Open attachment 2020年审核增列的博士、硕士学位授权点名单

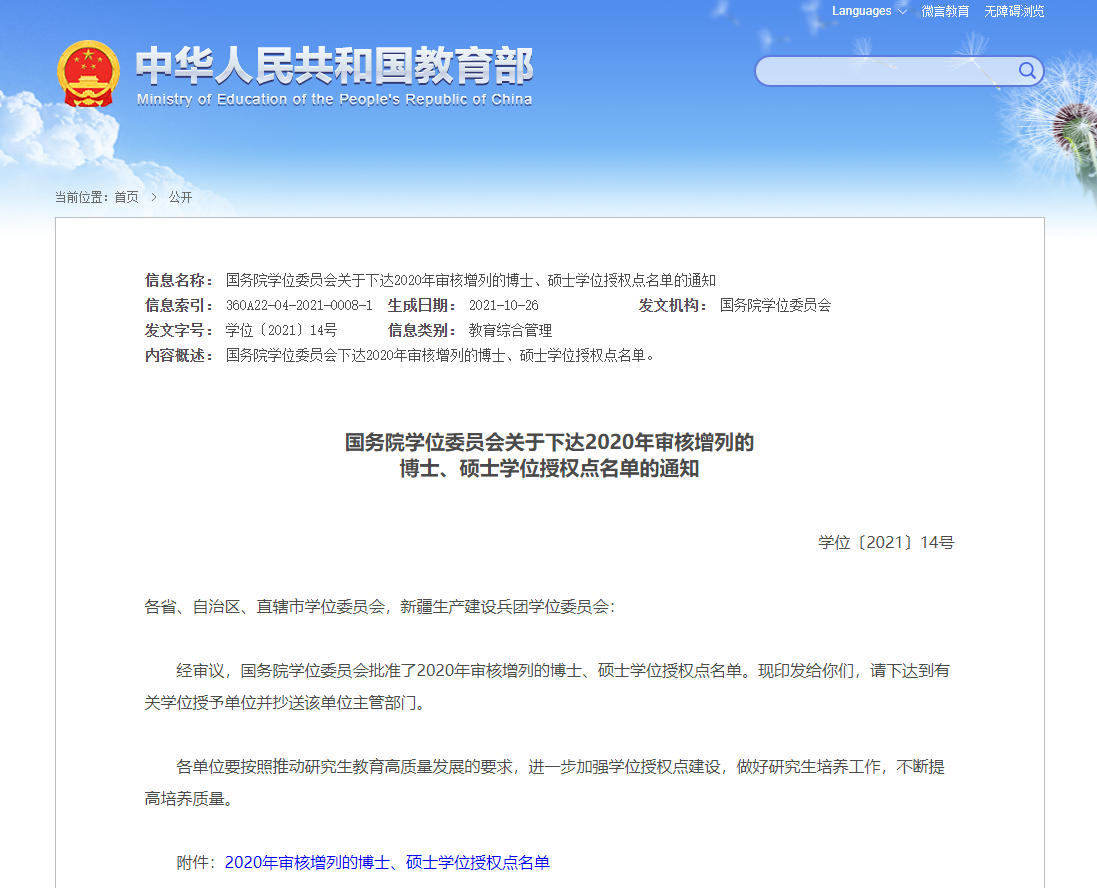(387, 862)
